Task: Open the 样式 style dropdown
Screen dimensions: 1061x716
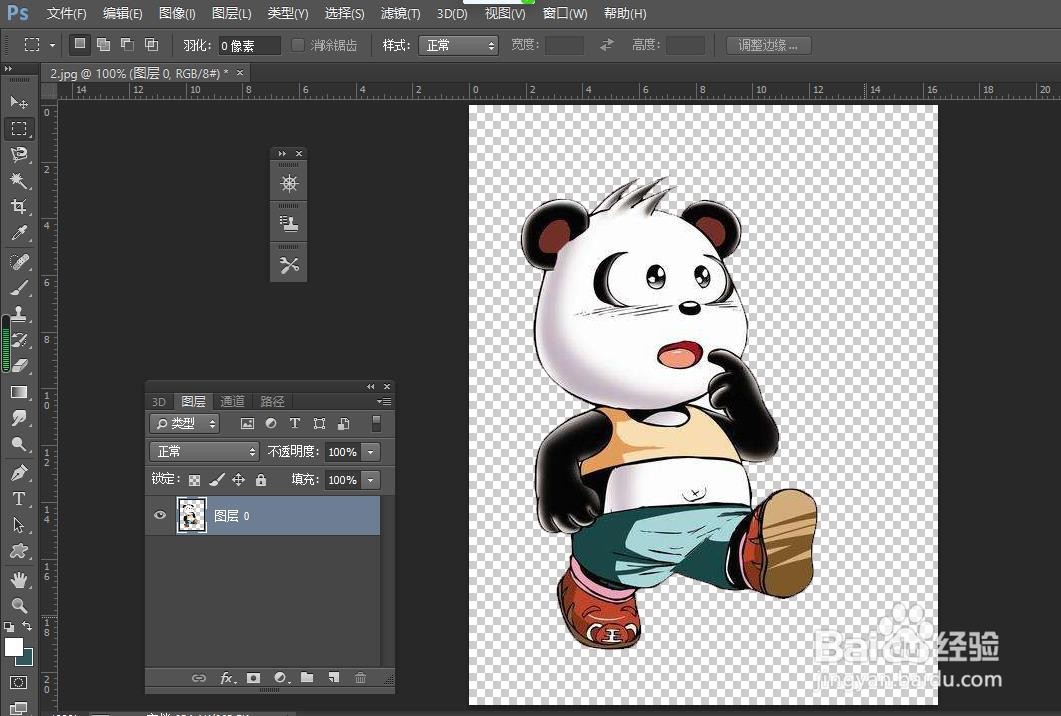Action: [x=458, y=45]
